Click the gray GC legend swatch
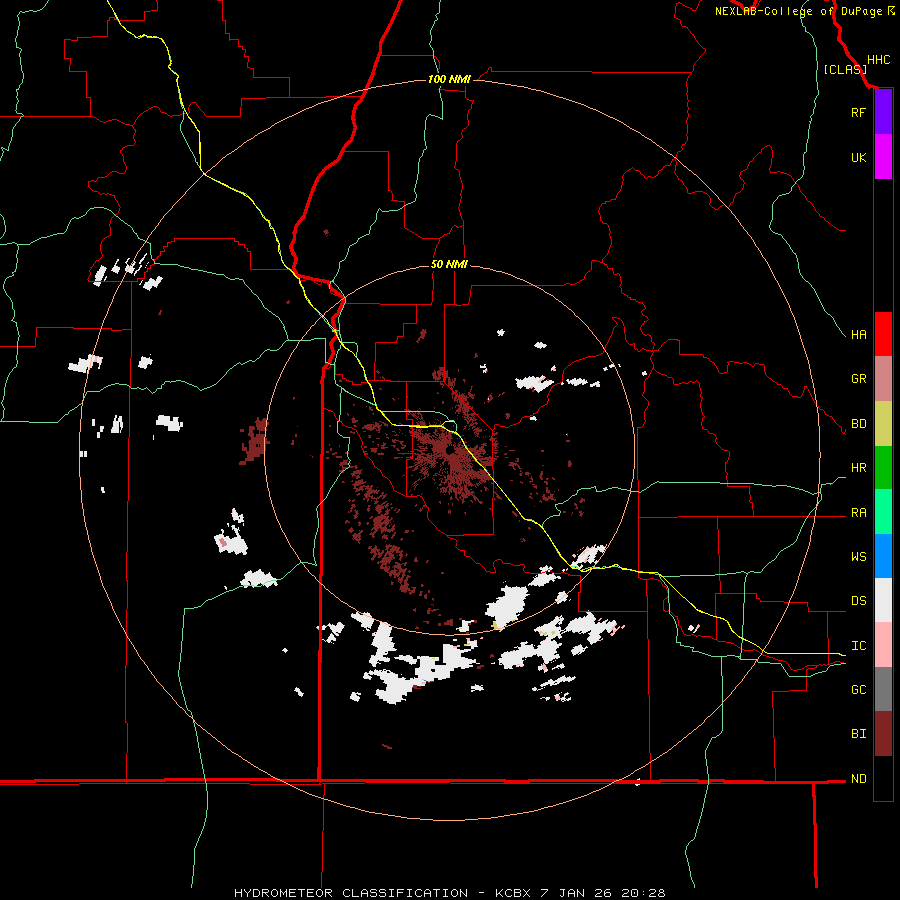The image size is (900, 900). point(883,689)
